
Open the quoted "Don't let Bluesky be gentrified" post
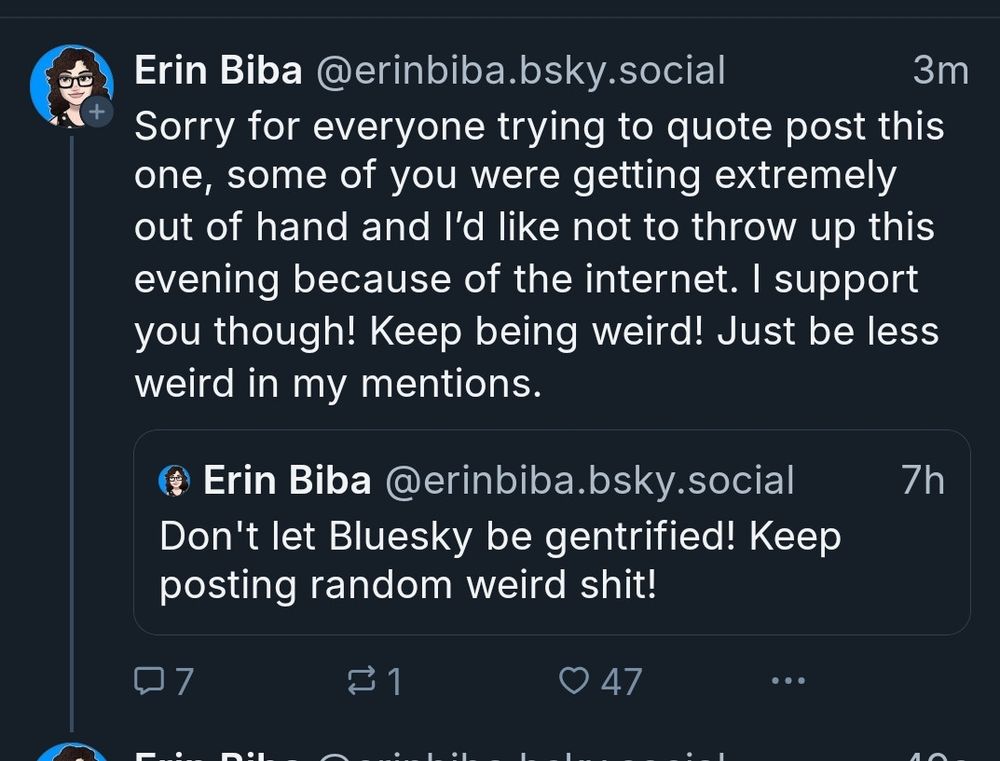500,561
